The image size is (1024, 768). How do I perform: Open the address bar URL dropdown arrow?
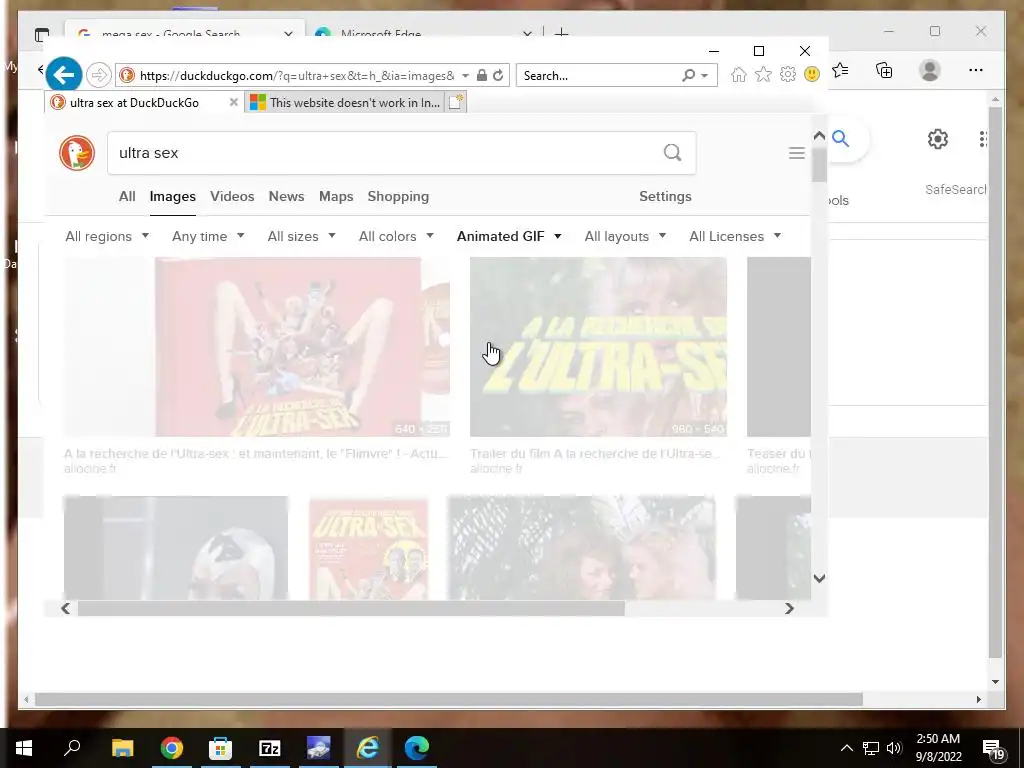[x=465, y=76]
